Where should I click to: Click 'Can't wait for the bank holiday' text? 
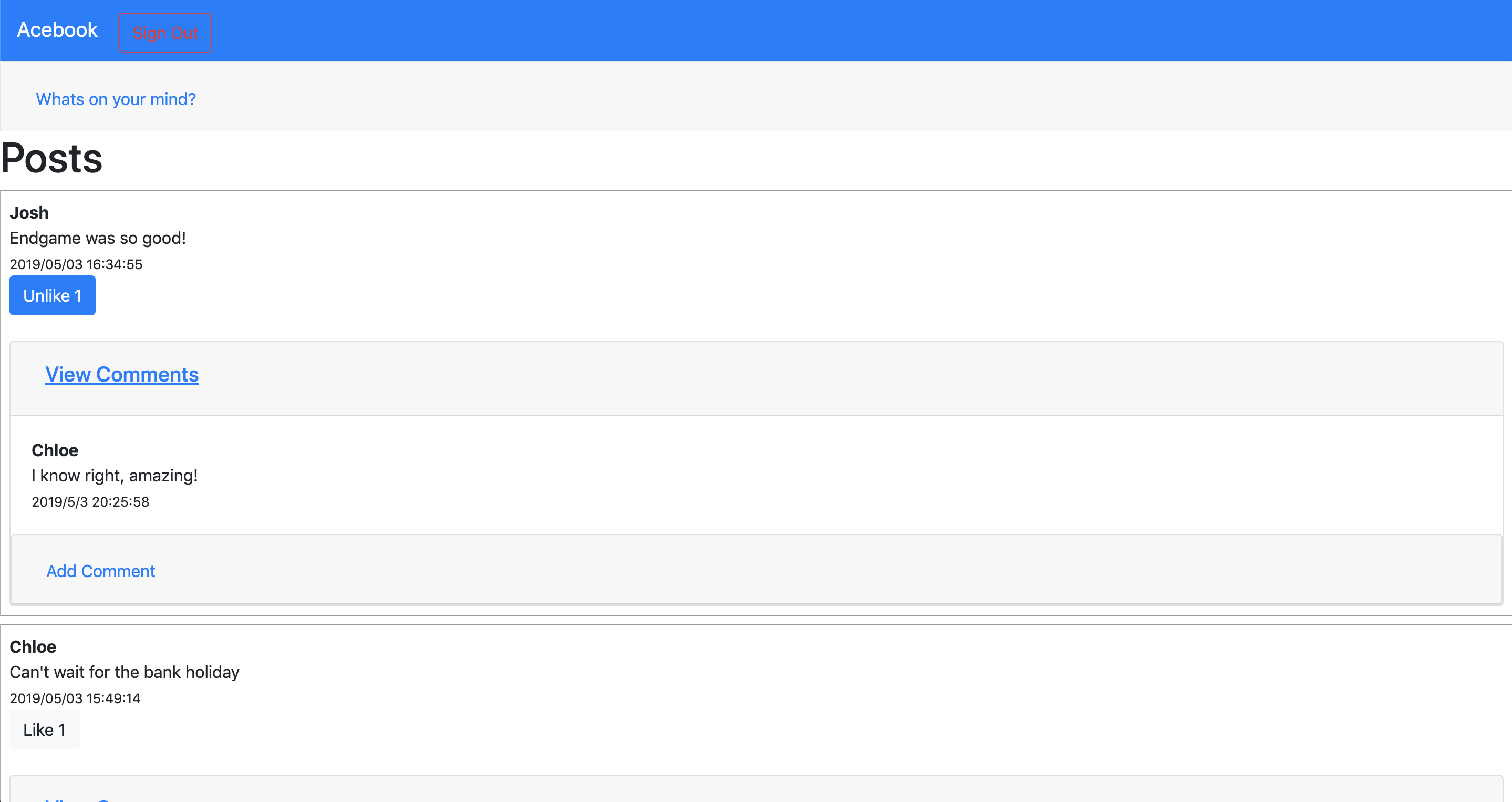[125, 672]
